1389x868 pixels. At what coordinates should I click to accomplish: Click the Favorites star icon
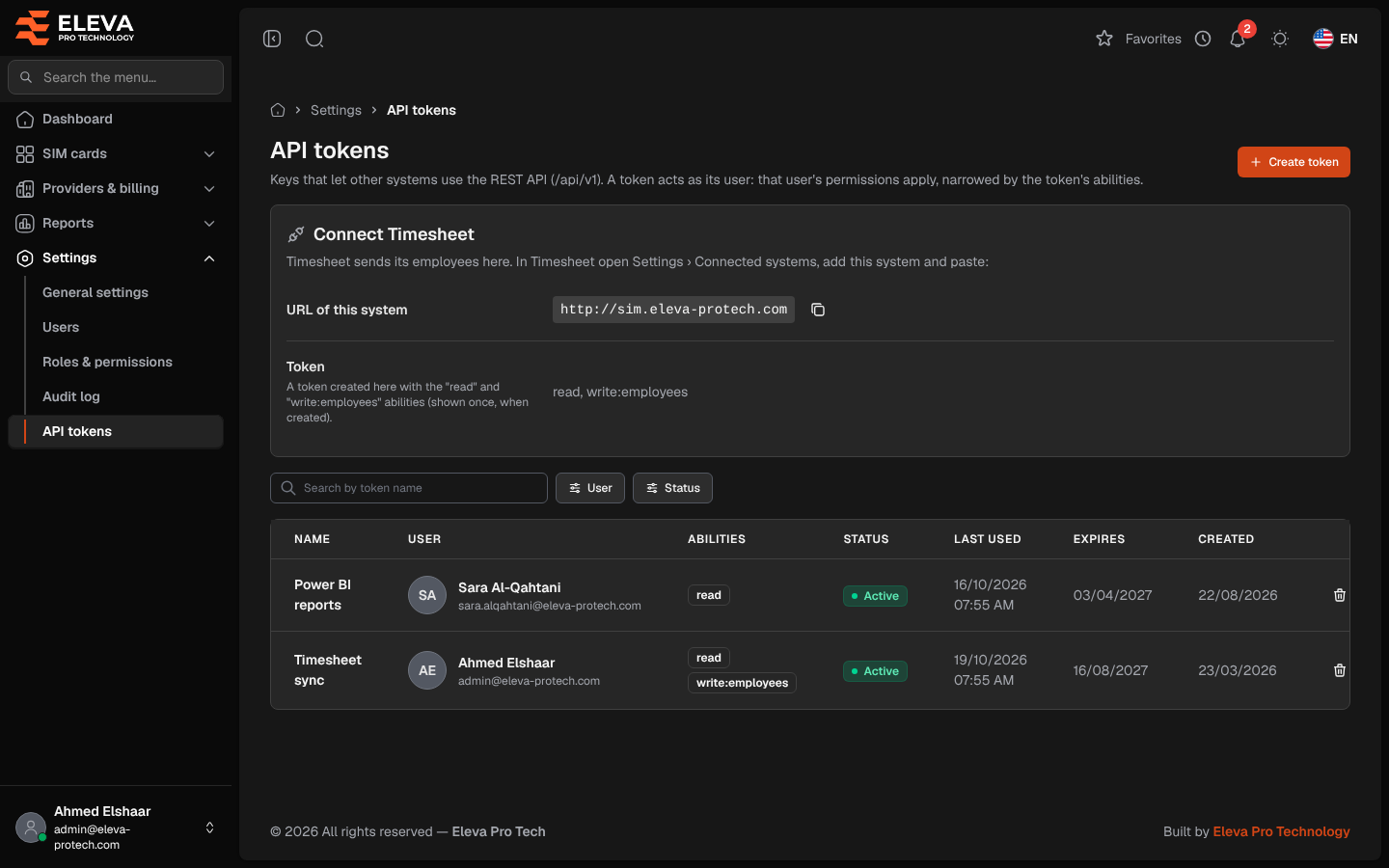point(1104,39)
